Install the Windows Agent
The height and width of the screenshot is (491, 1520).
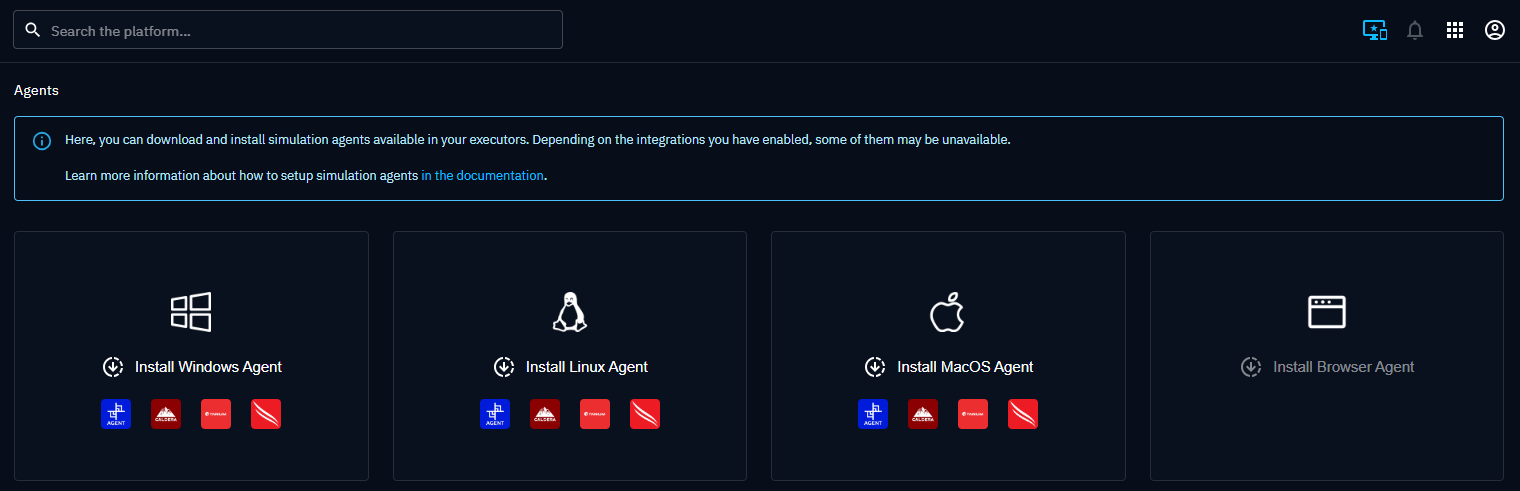pos(192,367)
